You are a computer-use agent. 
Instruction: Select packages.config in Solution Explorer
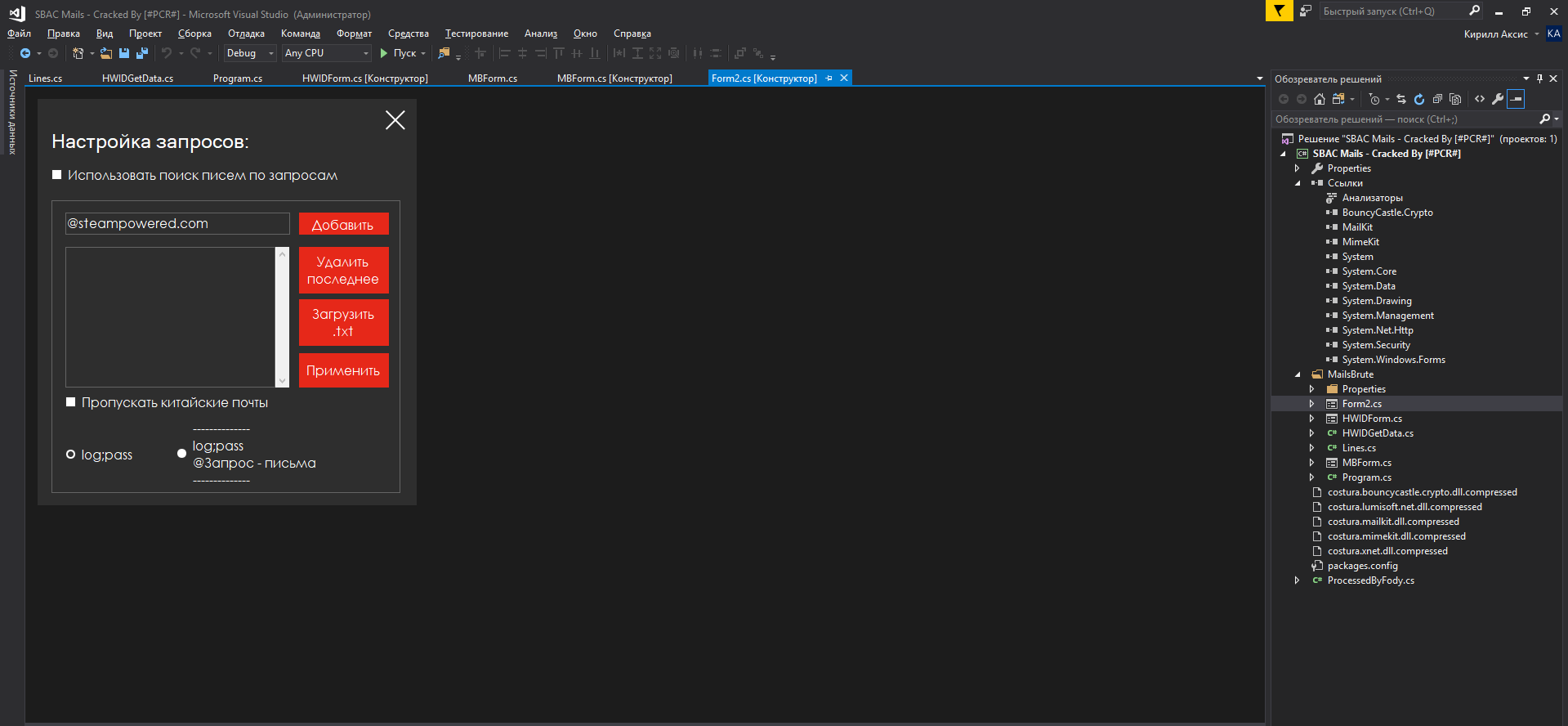(1362, 566)
